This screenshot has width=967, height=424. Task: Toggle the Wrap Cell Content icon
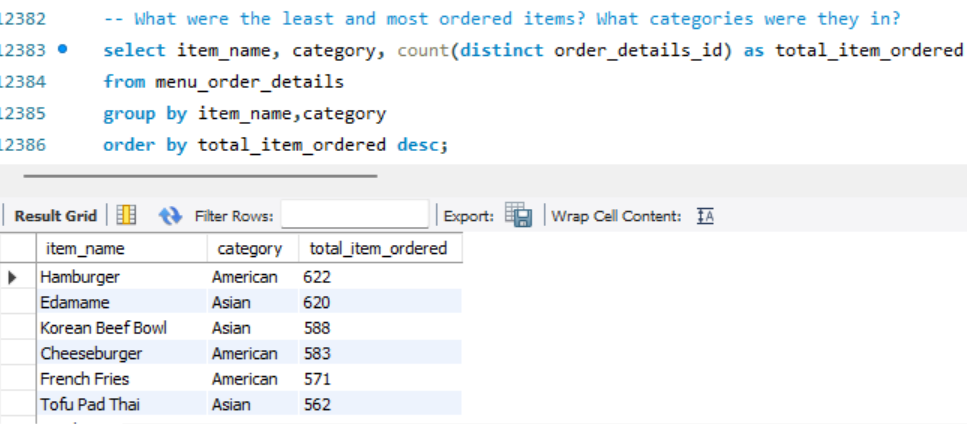click(705, 216)
